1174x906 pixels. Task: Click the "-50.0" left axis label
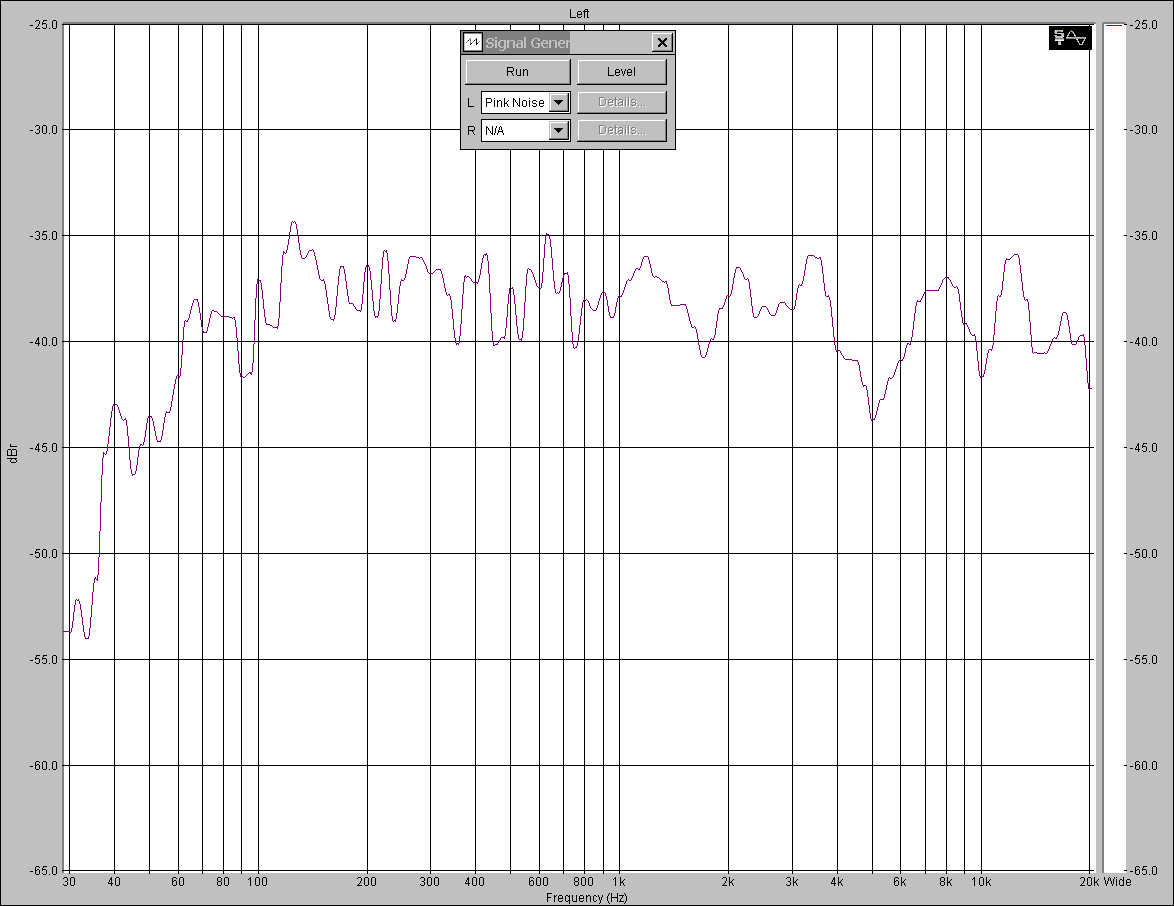click(43, 553)
